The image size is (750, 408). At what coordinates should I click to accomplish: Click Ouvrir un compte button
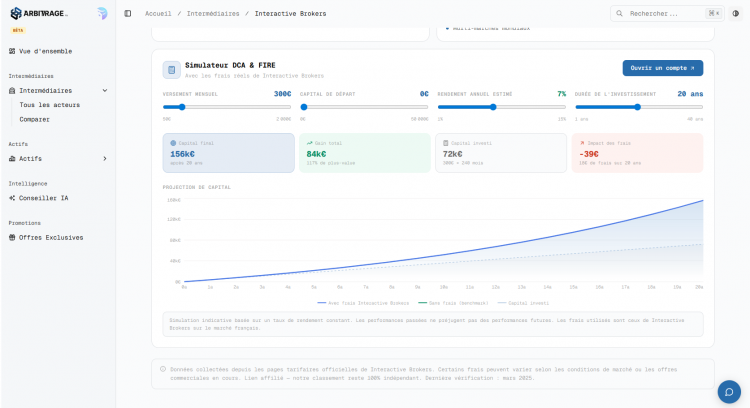pos(662,68)
